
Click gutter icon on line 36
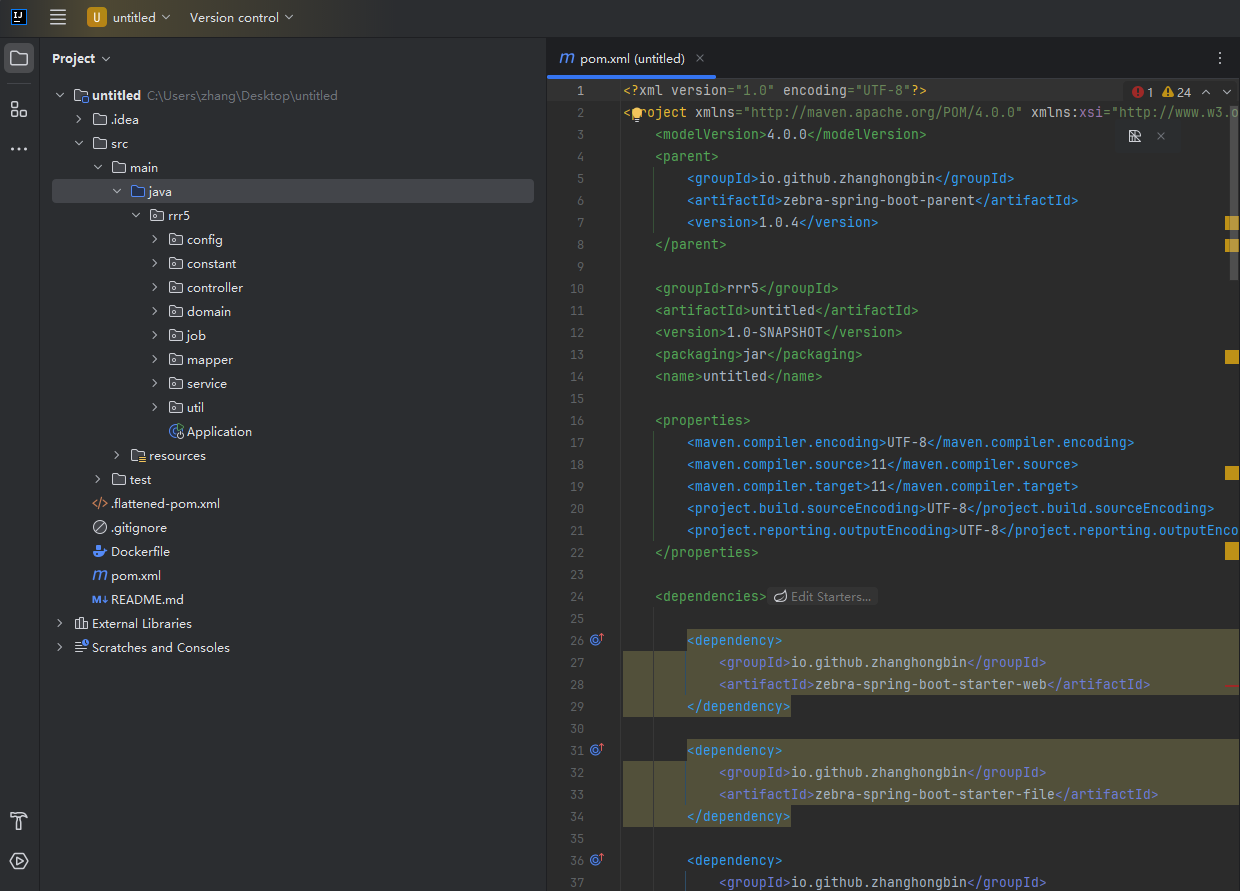pos(597,860)
